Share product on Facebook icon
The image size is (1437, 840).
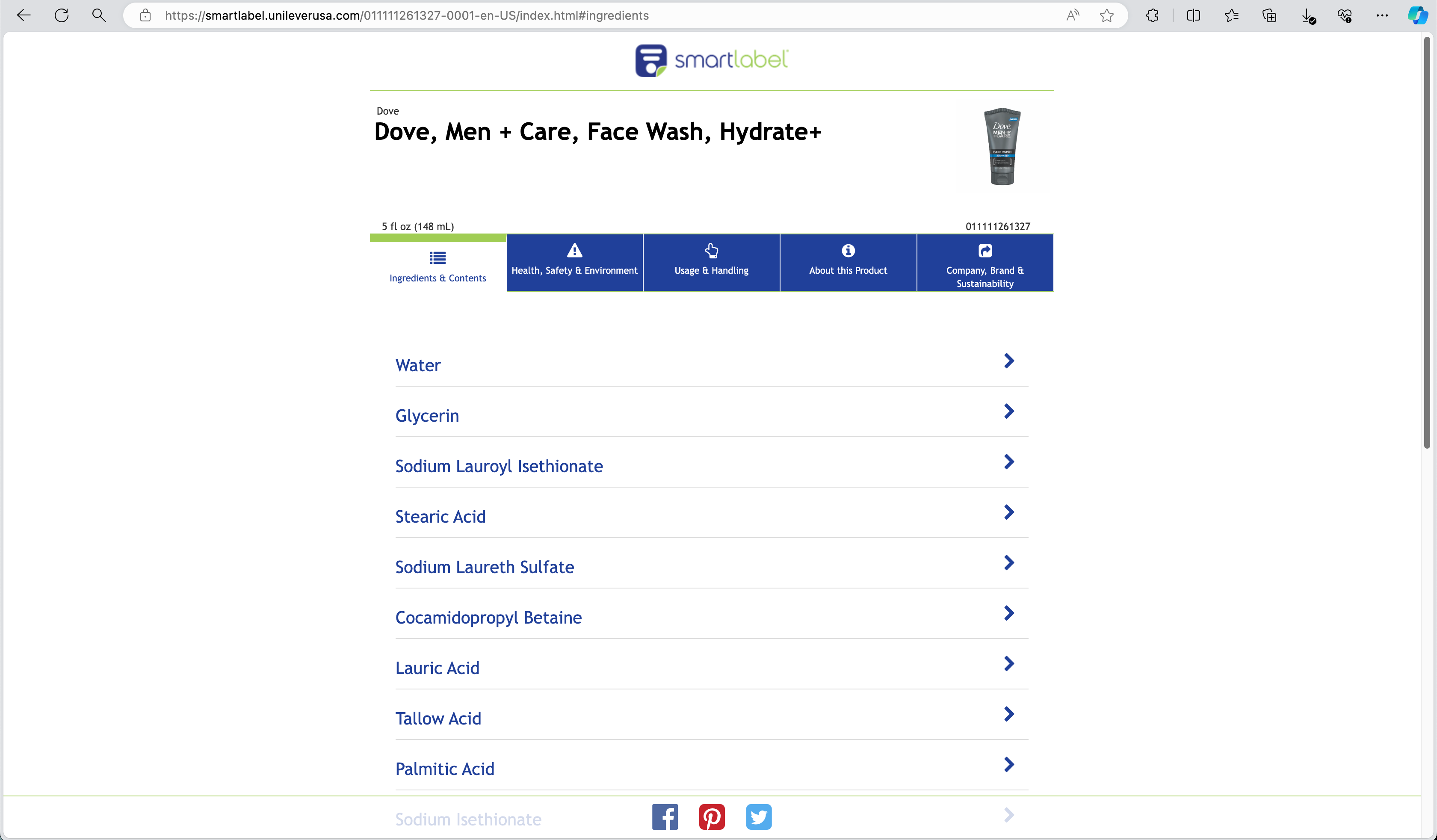(665, 816)
